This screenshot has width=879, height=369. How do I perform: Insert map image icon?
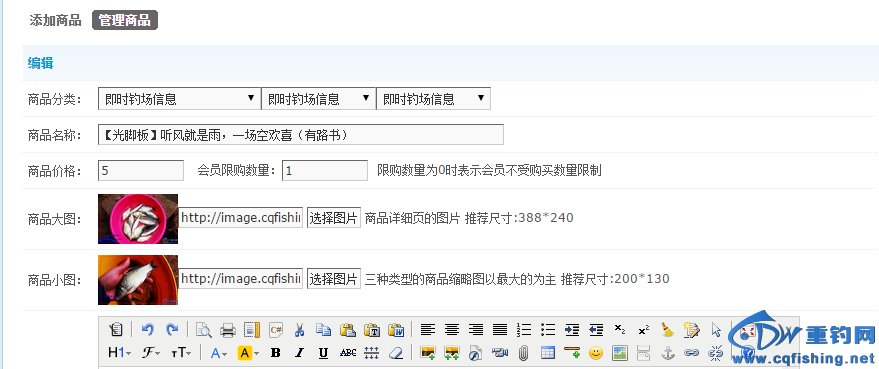point(620,353)
